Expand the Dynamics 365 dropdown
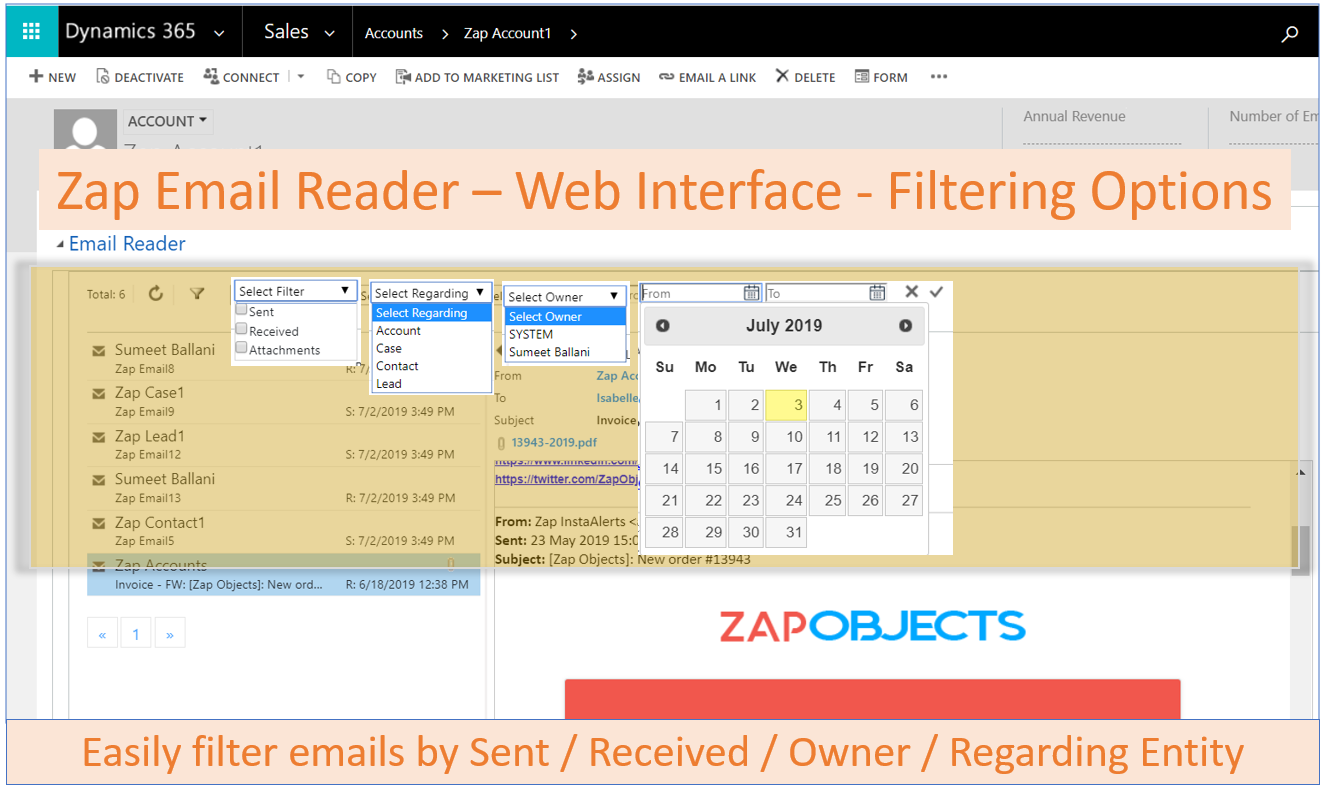Image resolution: width=1324 pixels, height=787 pixels. 219,34
